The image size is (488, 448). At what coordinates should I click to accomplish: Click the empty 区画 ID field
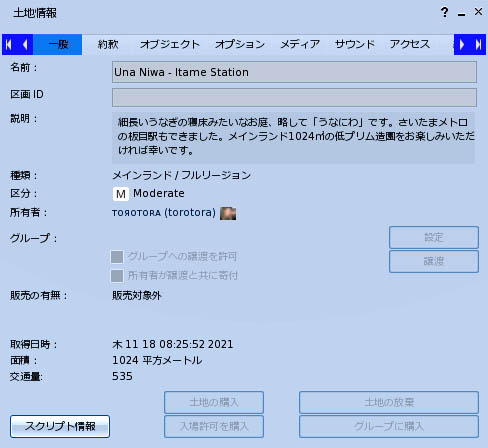tap(294, 97)
